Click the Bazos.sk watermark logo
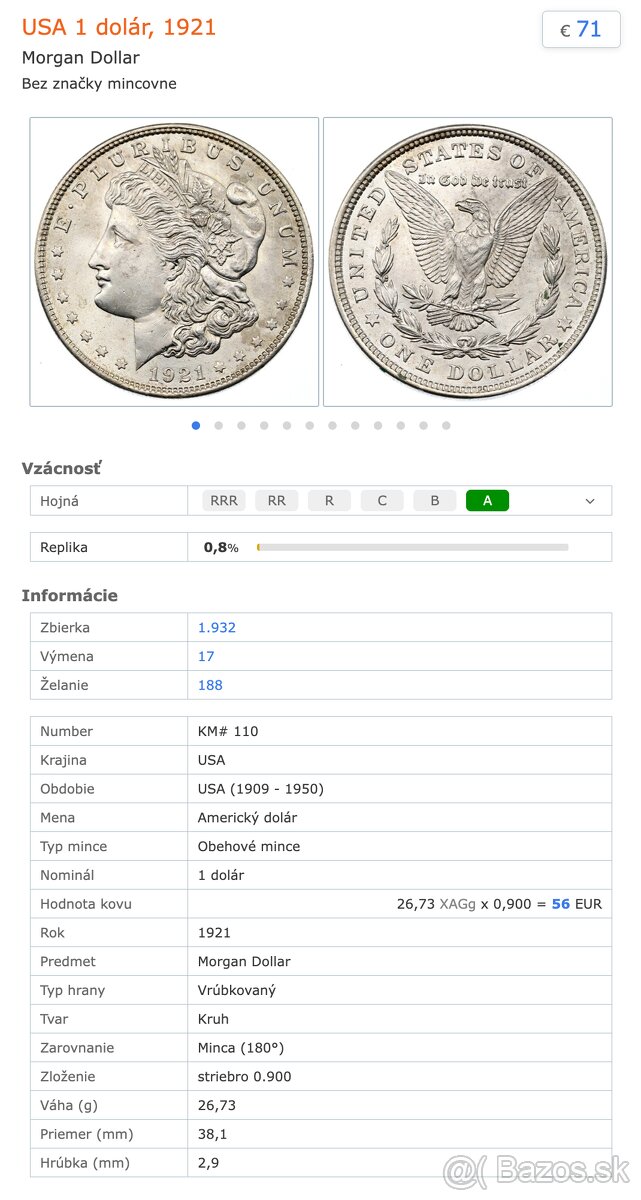Screen dimensions: 641x1200 point(537,1170)
